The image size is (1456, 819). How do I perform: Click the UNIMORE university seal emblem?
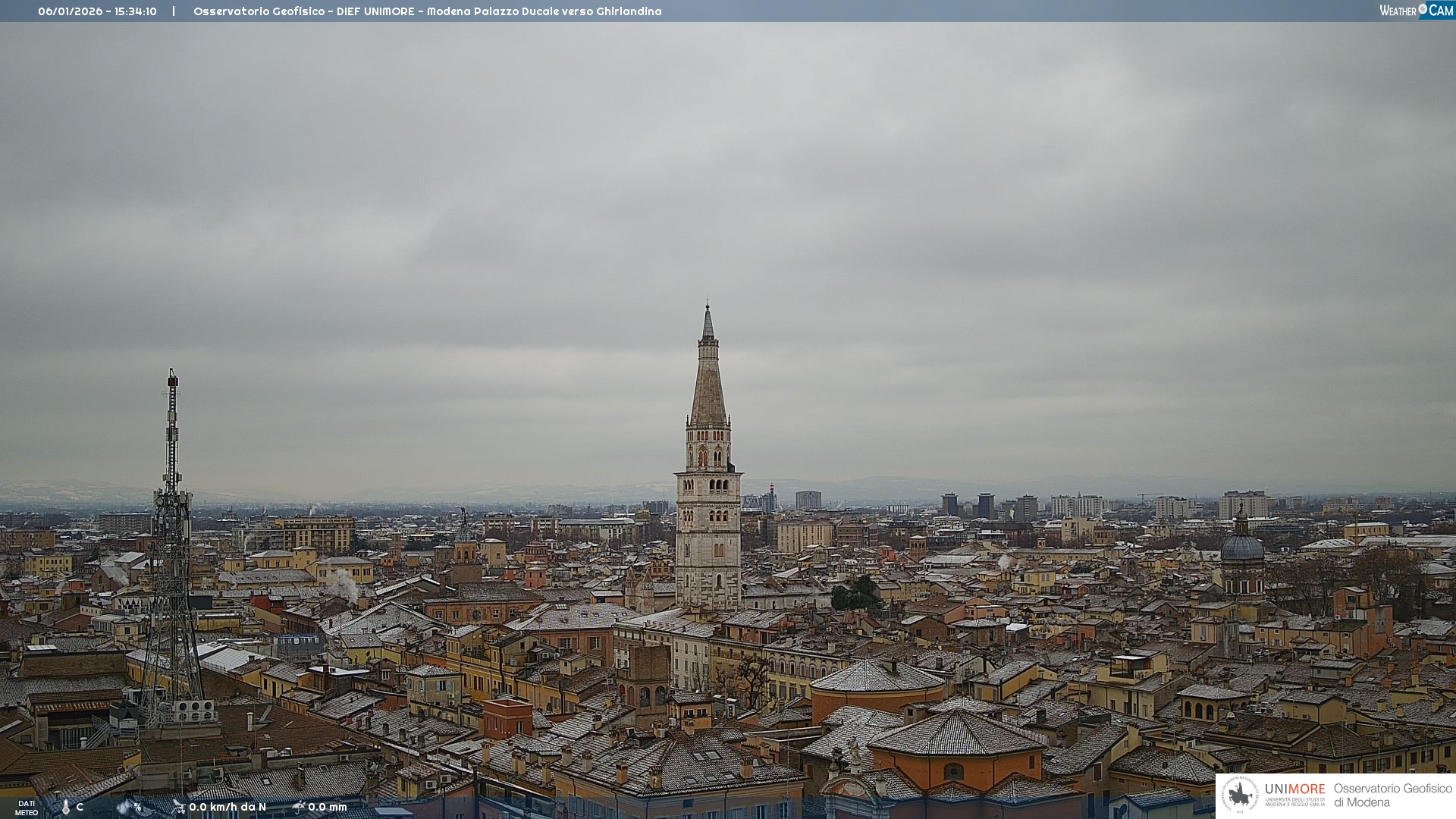point(1240,795)
